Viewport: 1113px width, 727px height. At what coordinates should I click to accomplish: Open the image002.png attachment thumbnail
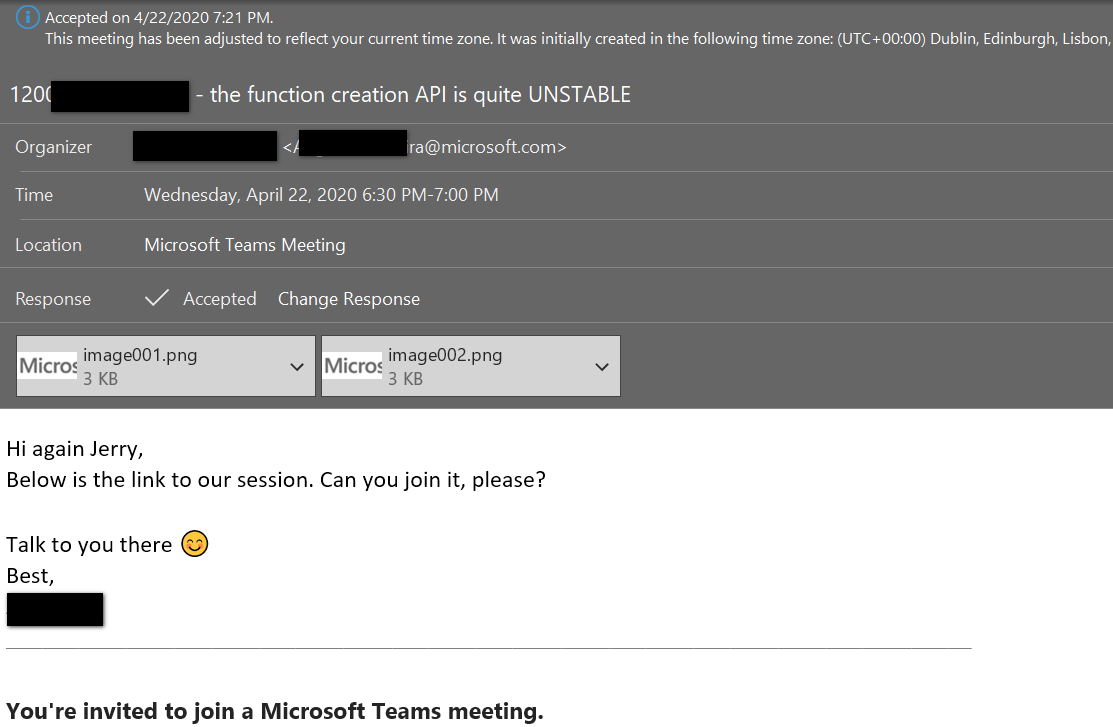coord(353,366)
